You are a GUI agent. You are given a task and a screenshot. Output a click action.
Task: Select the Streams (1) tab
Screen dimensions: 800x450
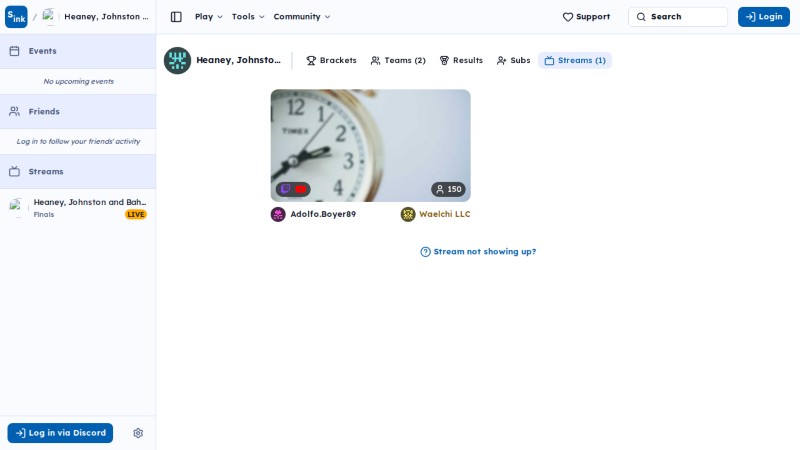coord(575,60)
